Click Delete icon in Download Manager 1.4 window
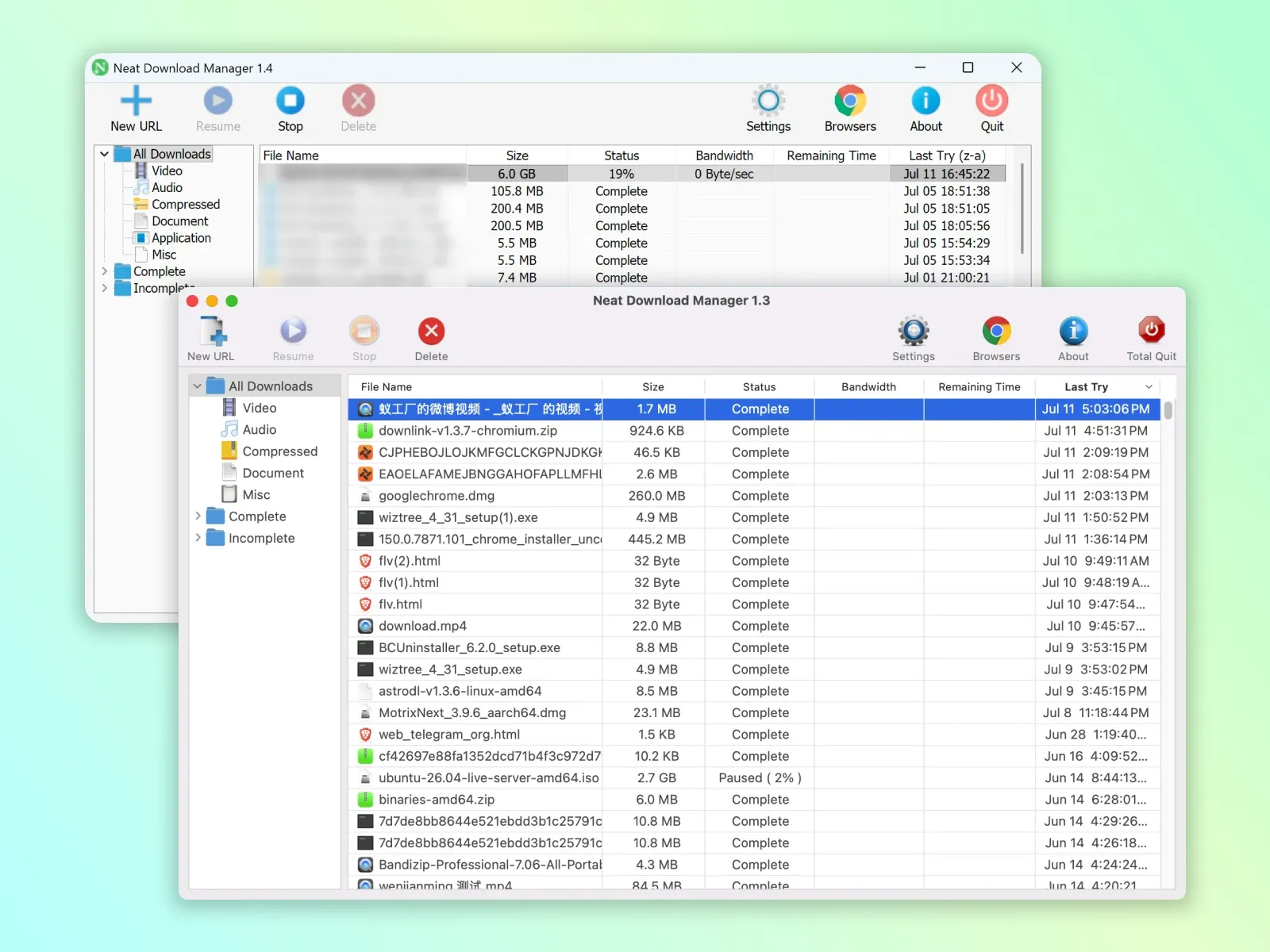The width and height of the screenshot is (1270, 952). tap(358, 101)
